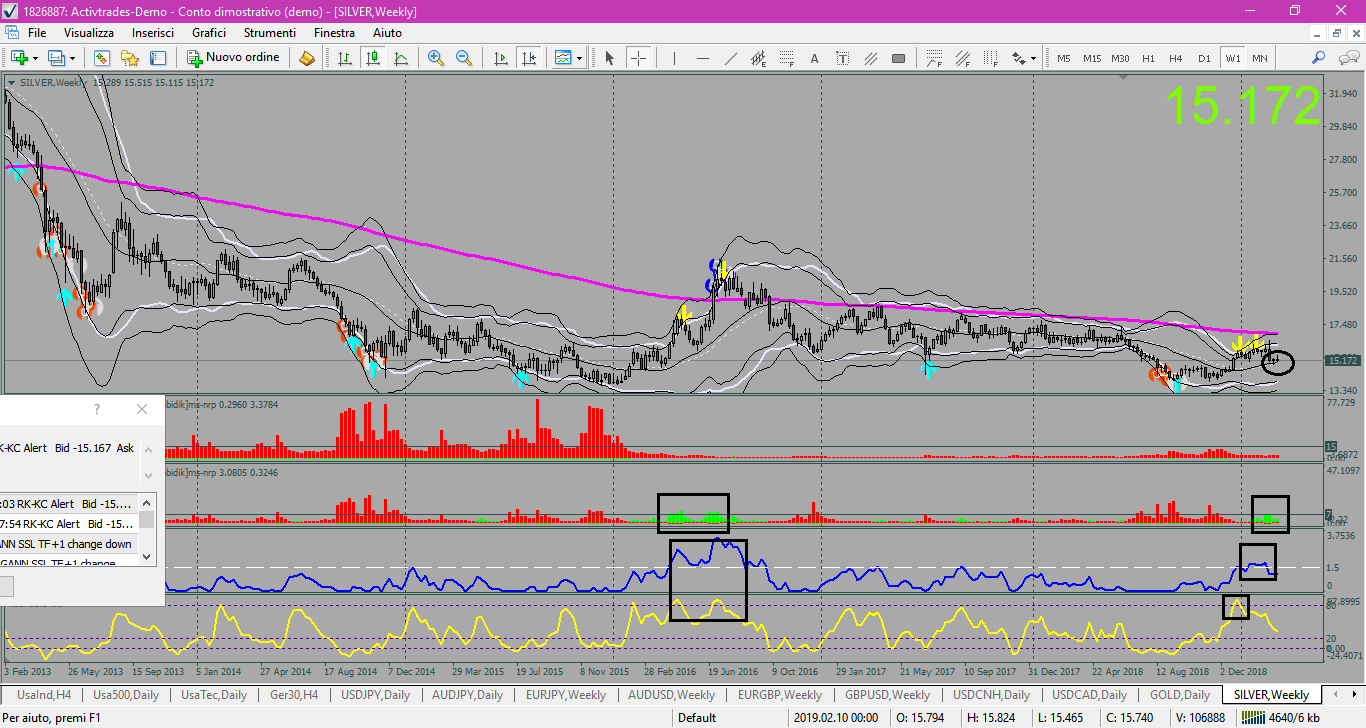This screenshot has height=728, width=1366.
Task: Open the Finestra menu
Action: click(334, 33)
